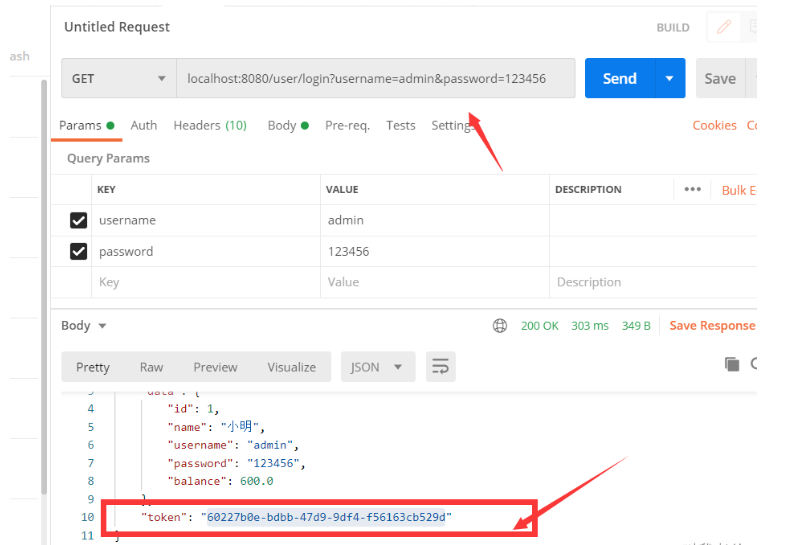Click the copy response icon
This screenshot has height=545, width=786.
click(732, 364)
